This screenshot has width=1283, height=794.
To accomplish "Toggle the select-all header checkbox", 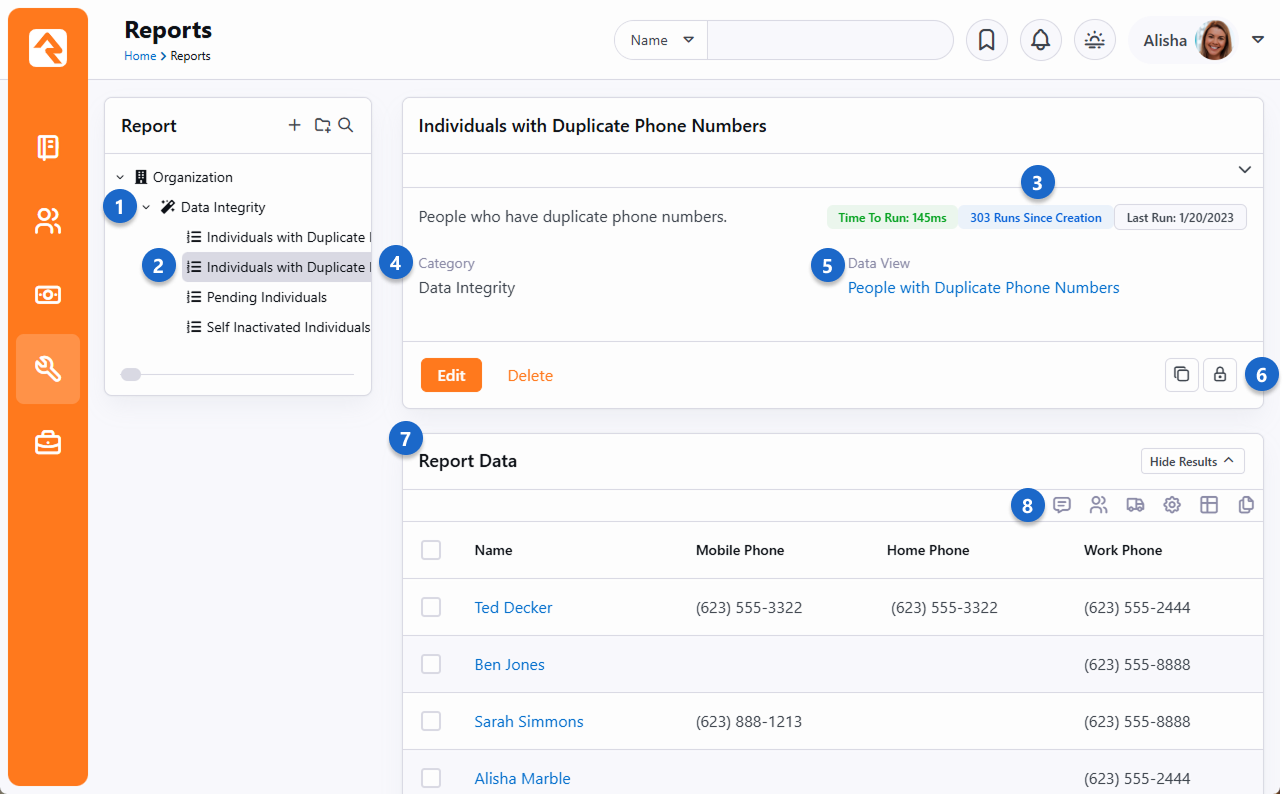I will tap(431, 550).
